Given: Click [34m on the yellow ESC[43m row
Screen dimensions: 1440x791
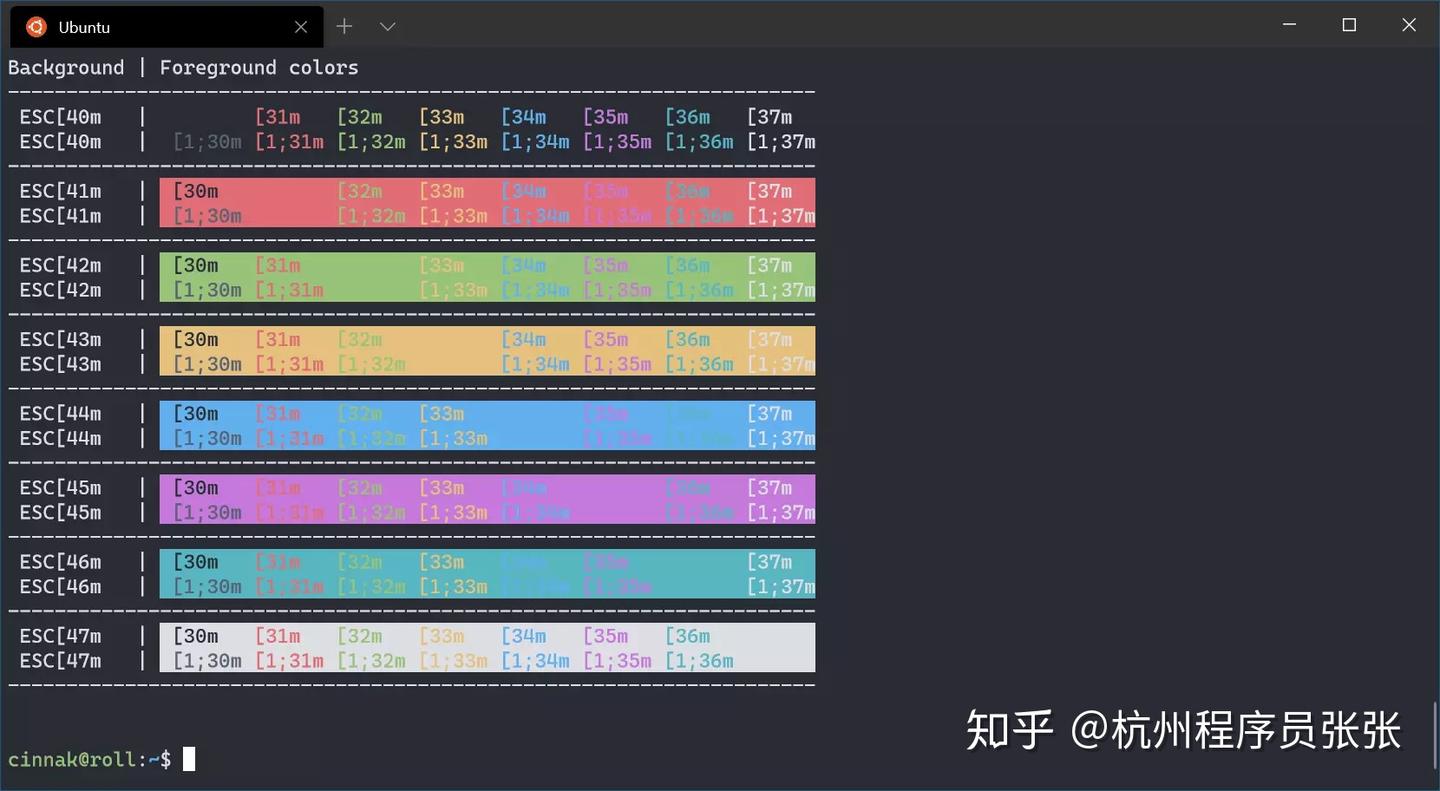Looking at the screenshot, I should 523,339.
